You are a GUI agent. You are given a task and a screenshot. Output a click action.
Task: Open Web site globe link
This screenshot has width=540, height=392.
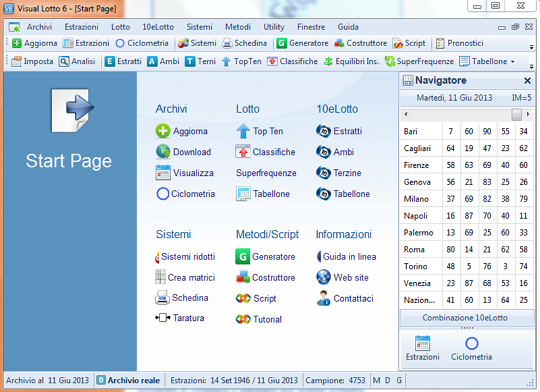coord(342,277)
